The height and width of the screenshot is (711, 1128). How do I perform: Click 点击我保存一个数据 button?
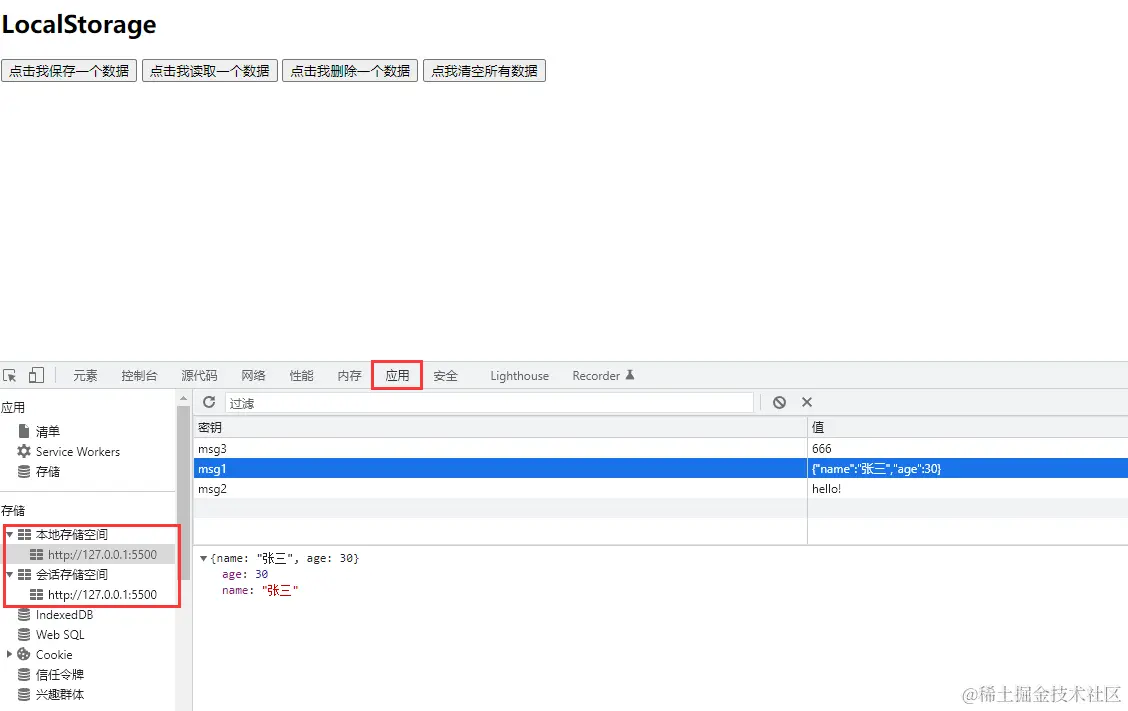pyautogui.click(x=69, y=71)
